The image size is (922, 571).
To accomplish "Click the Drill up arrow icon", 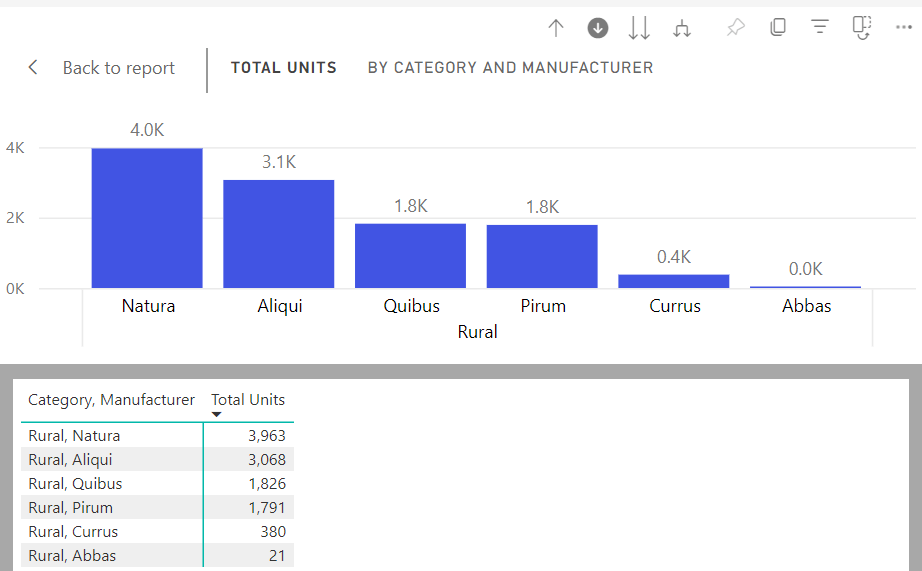I will click(556, 28).
